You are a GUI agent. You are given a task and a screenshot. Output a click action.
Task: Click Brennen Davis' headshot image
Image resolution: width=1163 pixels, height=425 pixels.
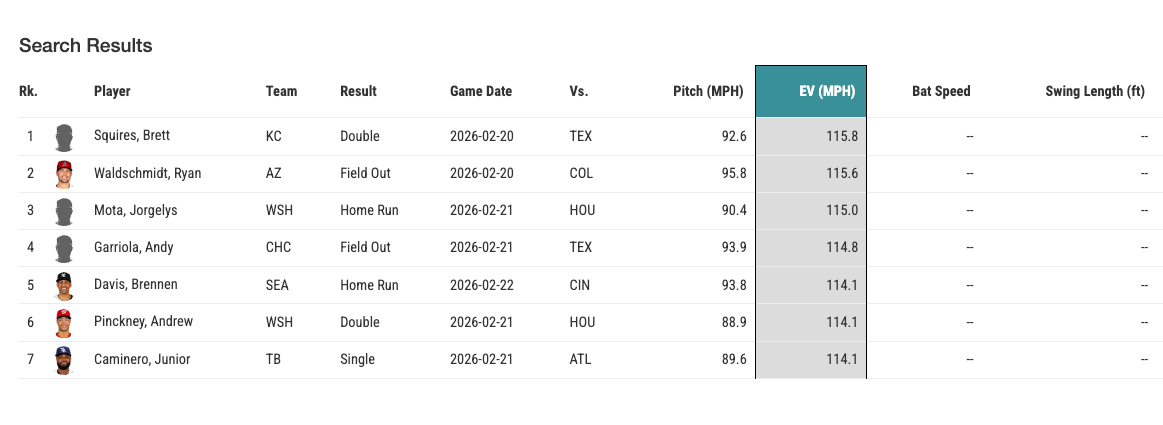[x=65, y=285]
